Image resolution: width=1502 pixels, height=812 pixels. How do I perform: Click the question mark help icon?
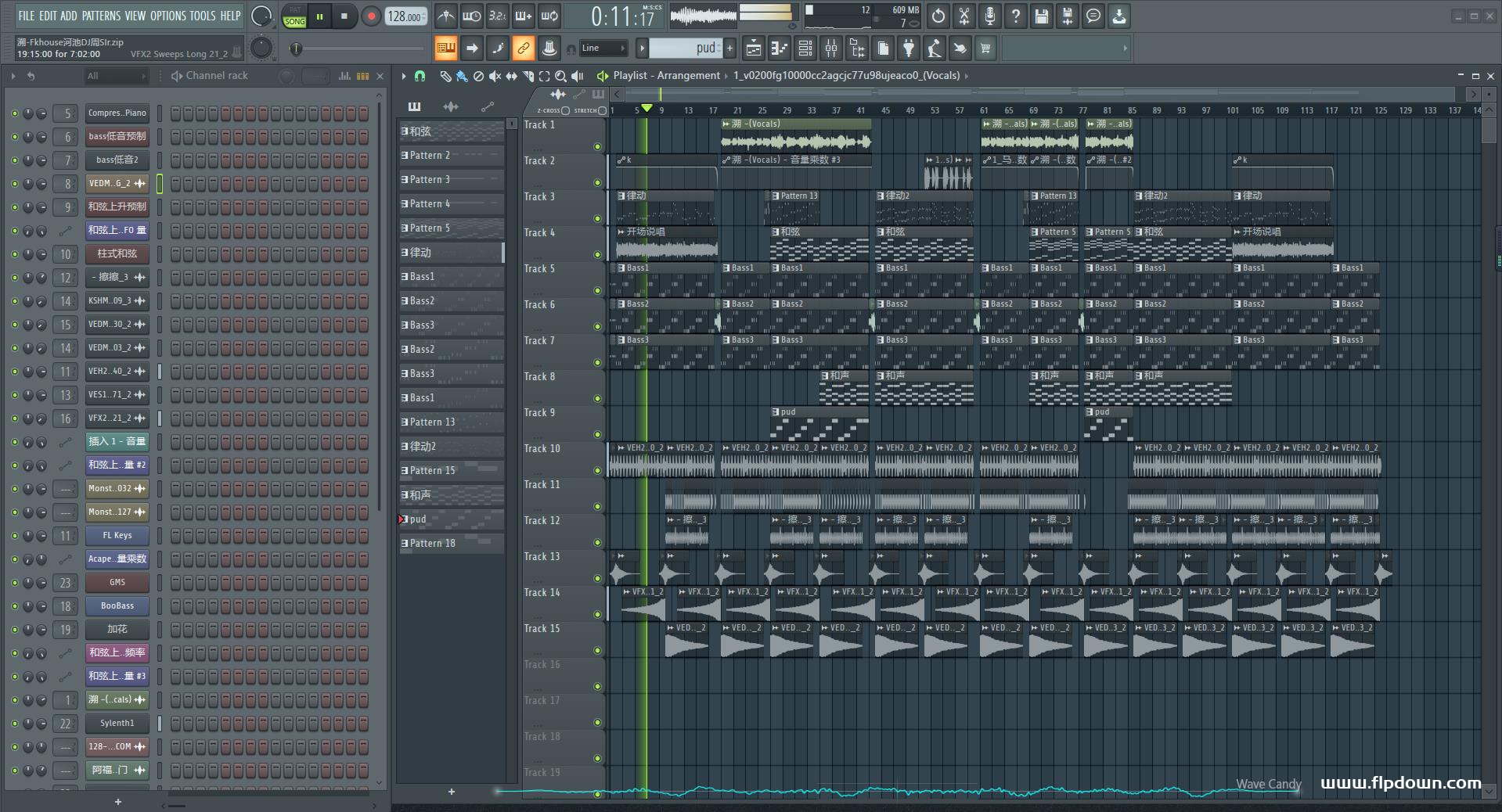click(1015, 16)
